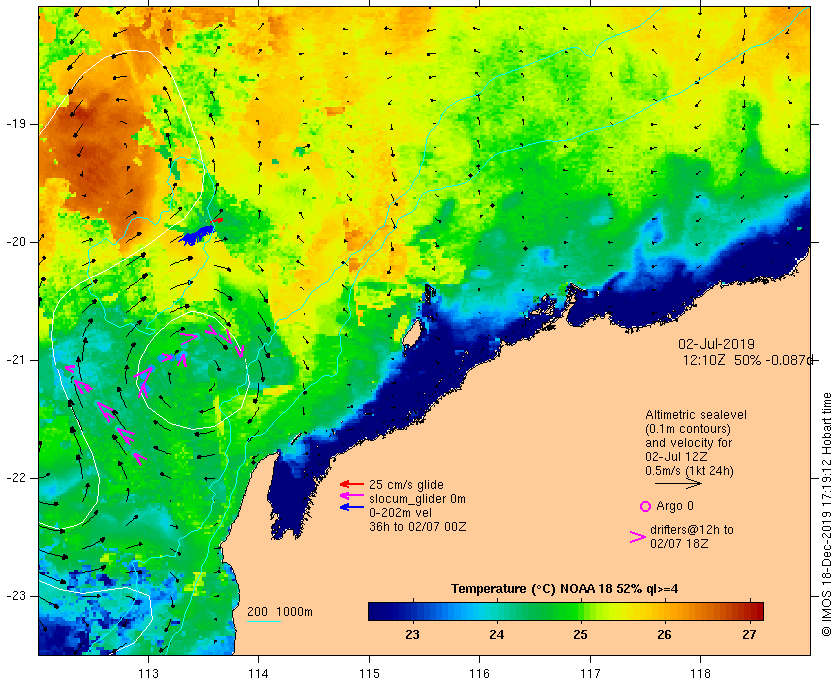Click the 'Argo 0' label
Viewport: 840px width, 680px height.
tap(674, 506)
